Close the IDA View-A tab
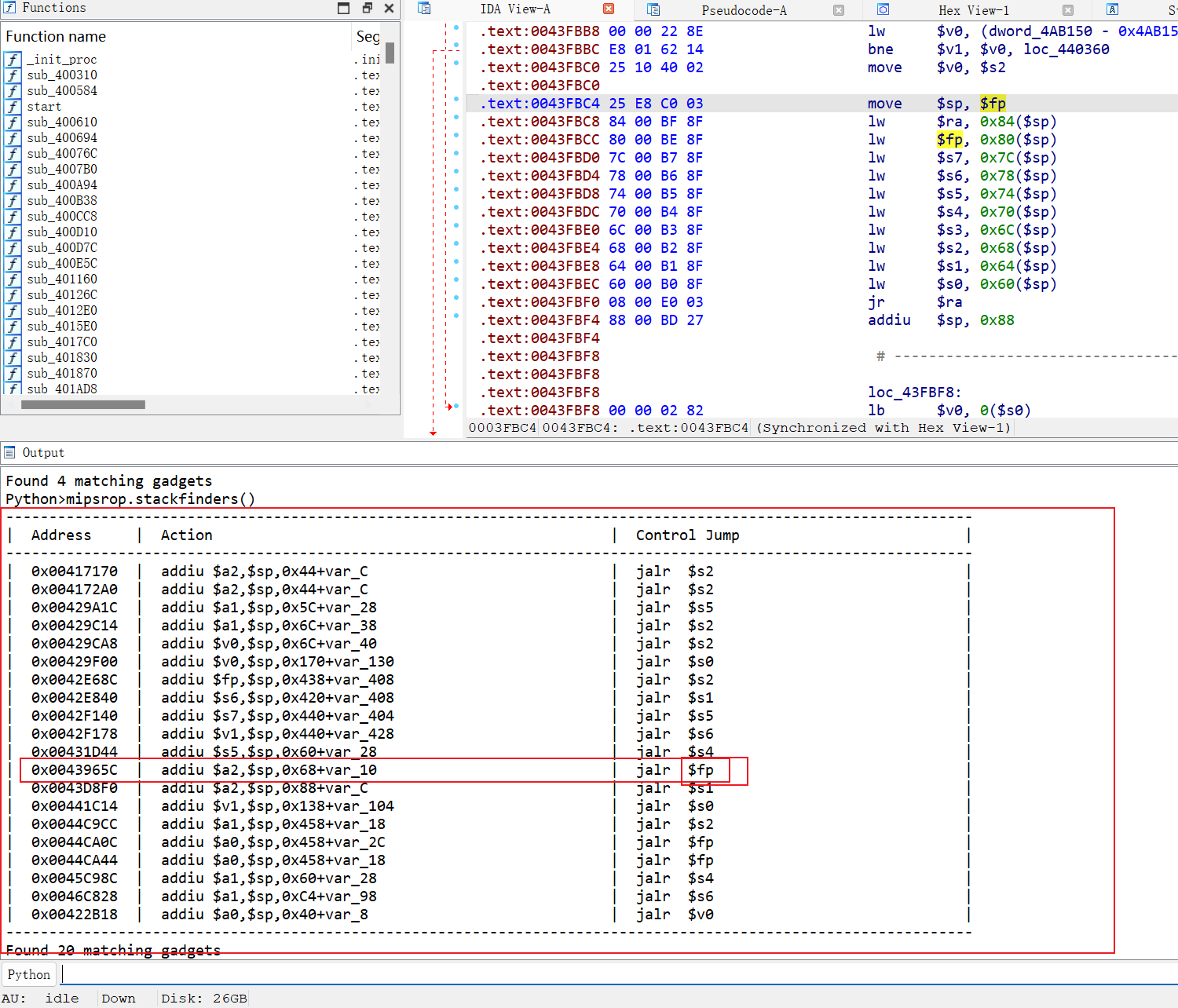The width and height of the screenshot is (1178, 1008). pyautogui.click(x=609, y=9)
